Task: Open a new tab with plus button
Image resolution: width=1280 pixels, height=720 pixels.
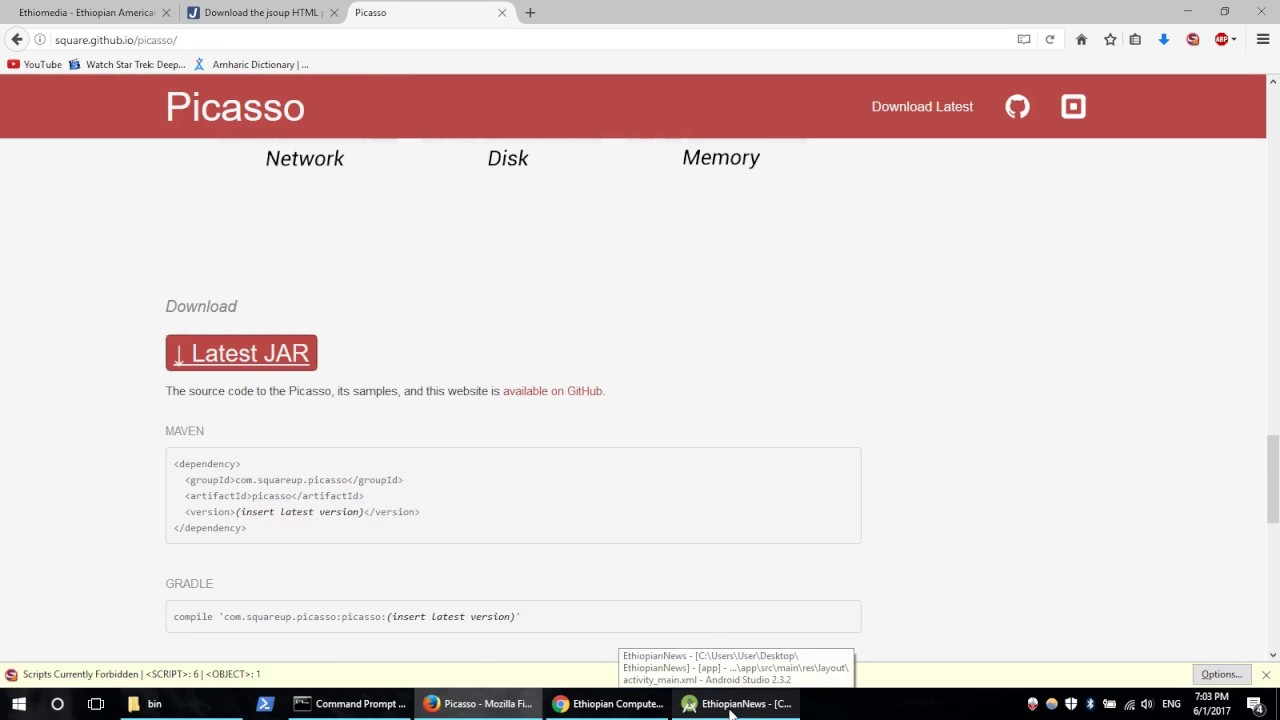Action: coord(530,13)
